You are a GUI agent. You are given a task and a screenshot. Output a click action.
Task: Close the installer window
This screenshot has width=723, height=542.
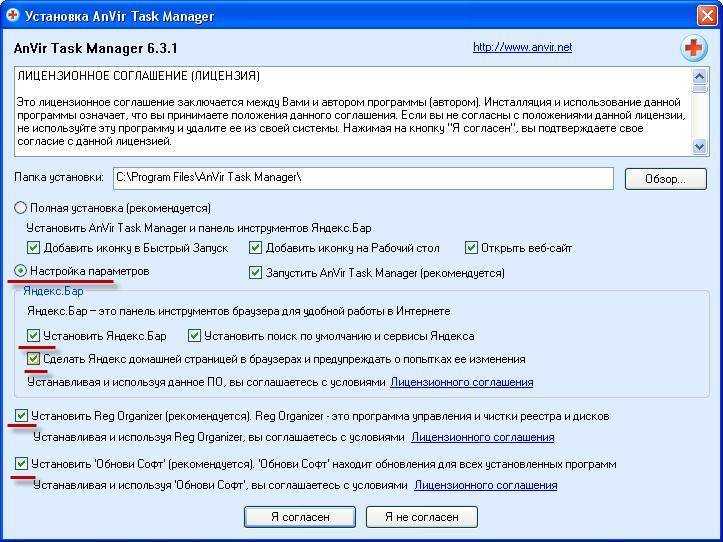(707, 16)
